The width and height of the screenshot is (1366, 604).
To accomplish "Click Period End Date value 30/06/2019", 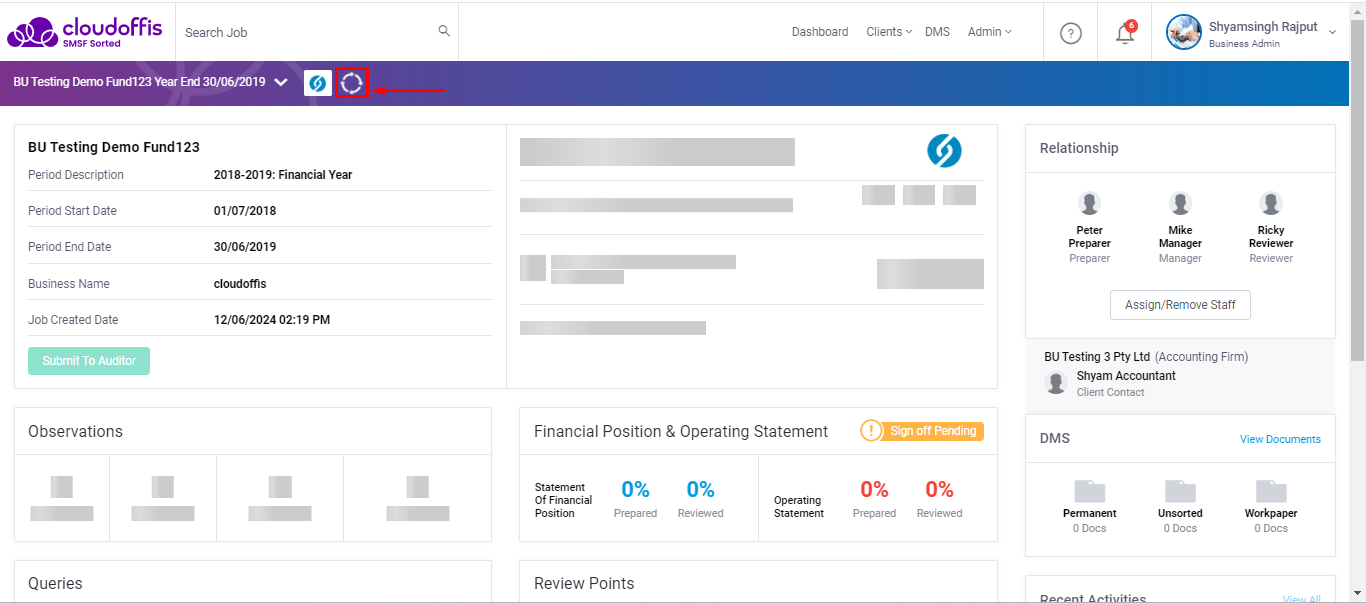I will (x=245, y=247).
